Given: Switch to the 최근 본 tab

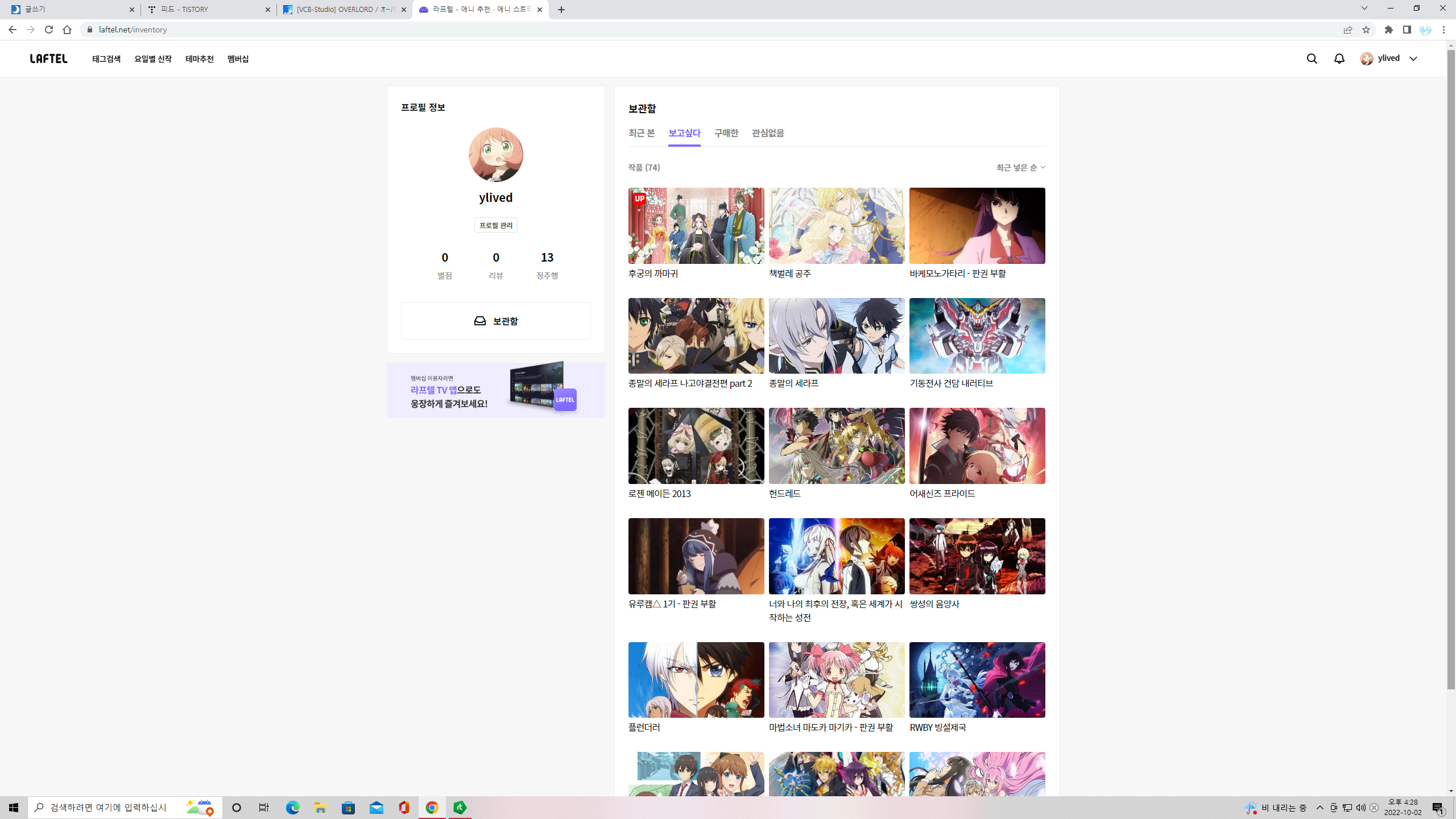Looking at the screenshot, I should coord(642,133).
